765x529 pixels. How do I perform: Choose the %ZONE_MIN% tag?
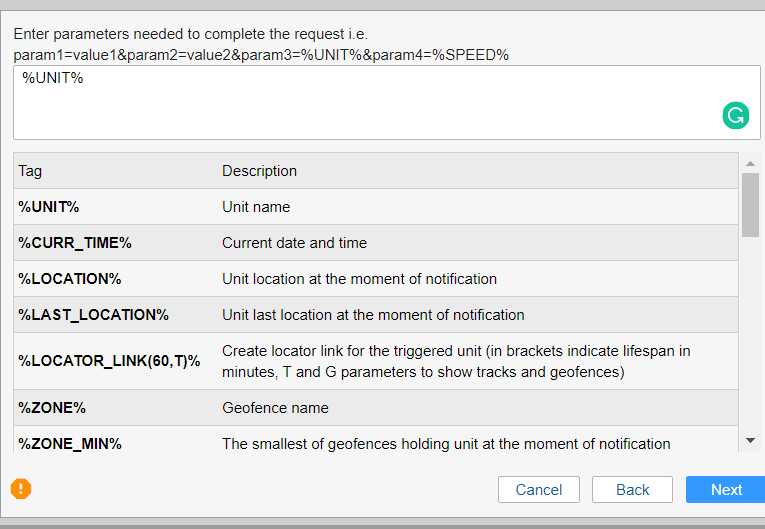click(x=70, y=444)
